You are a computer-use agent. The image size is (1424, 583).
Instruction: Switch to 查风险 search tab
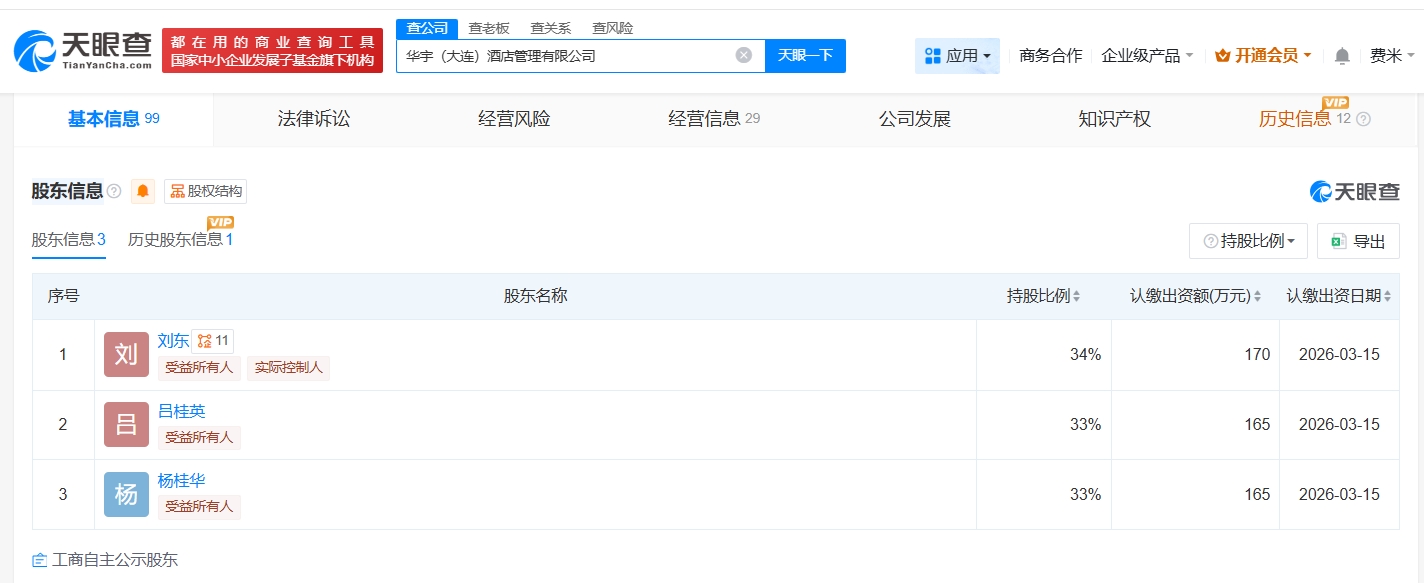pyautogui.click(x=612, y=28)
